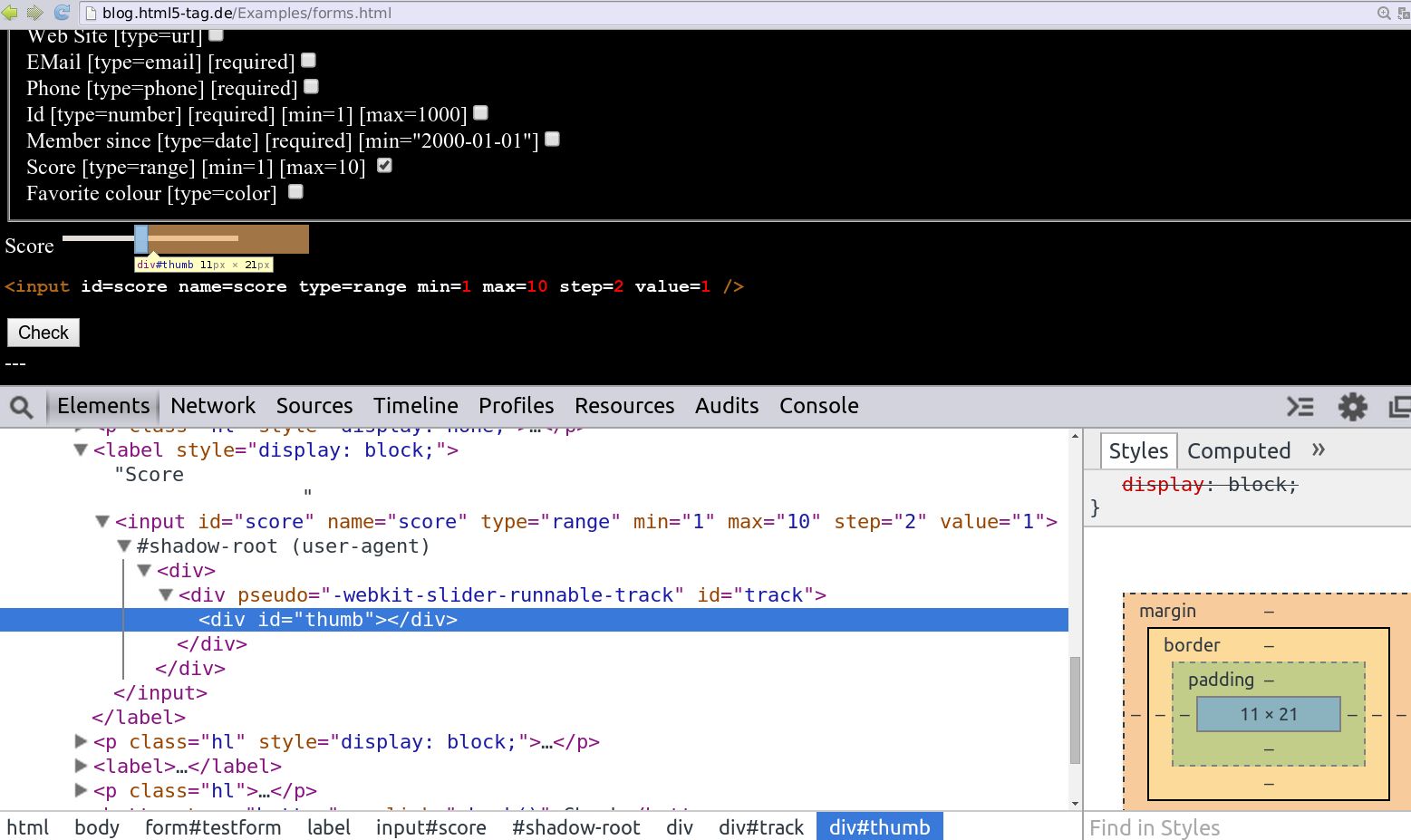The width and height of the screenshot is (1411, 840).
Task: Switch to the Audits panel
Action: point(727,406)
